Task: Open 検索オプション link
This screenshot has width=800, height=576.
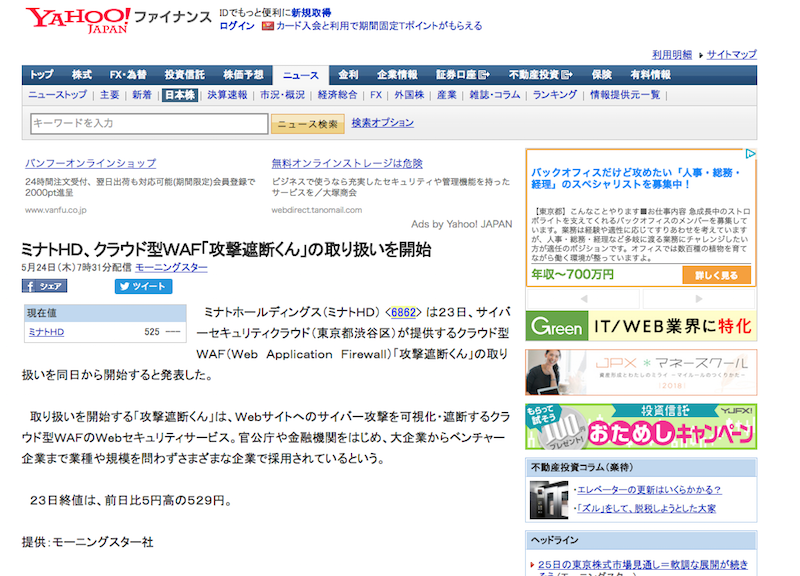Action: coord(383,123)
